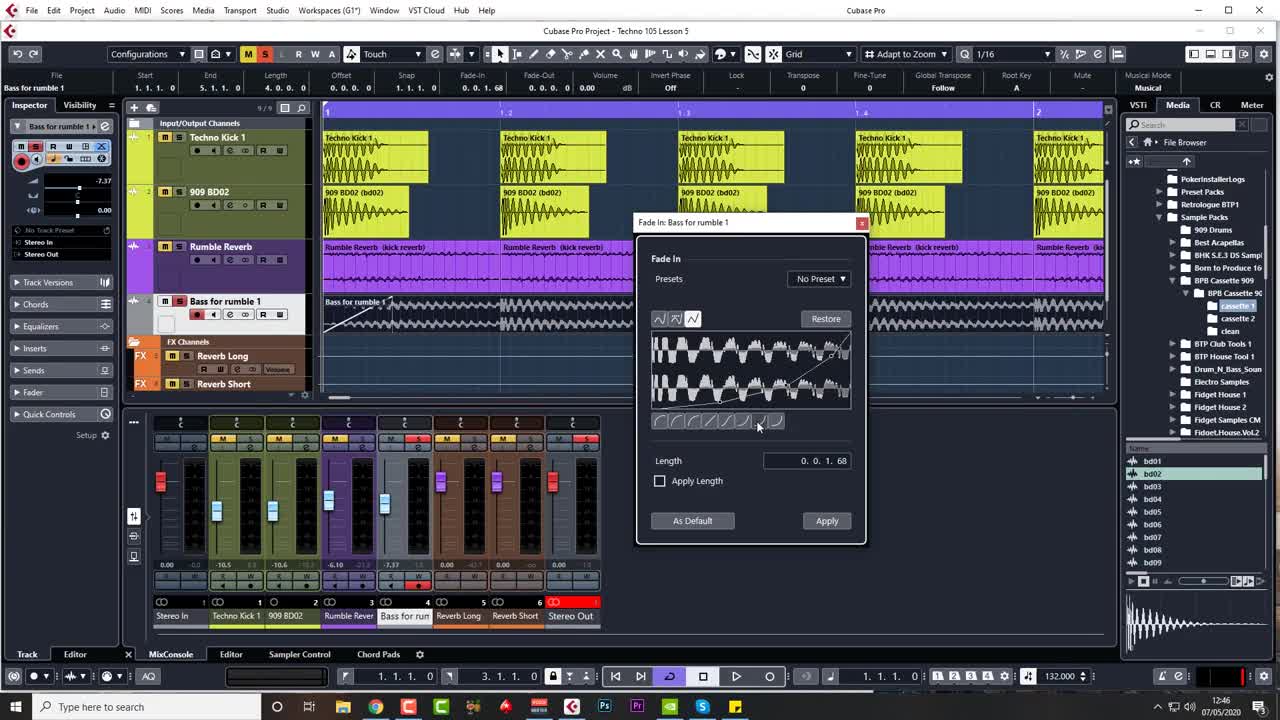
Task: Toggle the Cycle loop button
Action: (x=670, y=676)
